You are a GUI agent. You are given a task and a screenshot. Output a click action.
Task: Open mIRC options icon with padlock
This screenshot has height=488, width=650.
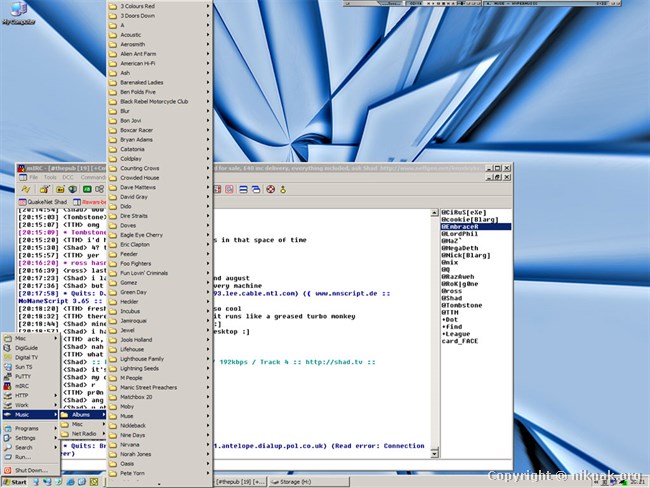pyautogui.click(x=44, y=189)
